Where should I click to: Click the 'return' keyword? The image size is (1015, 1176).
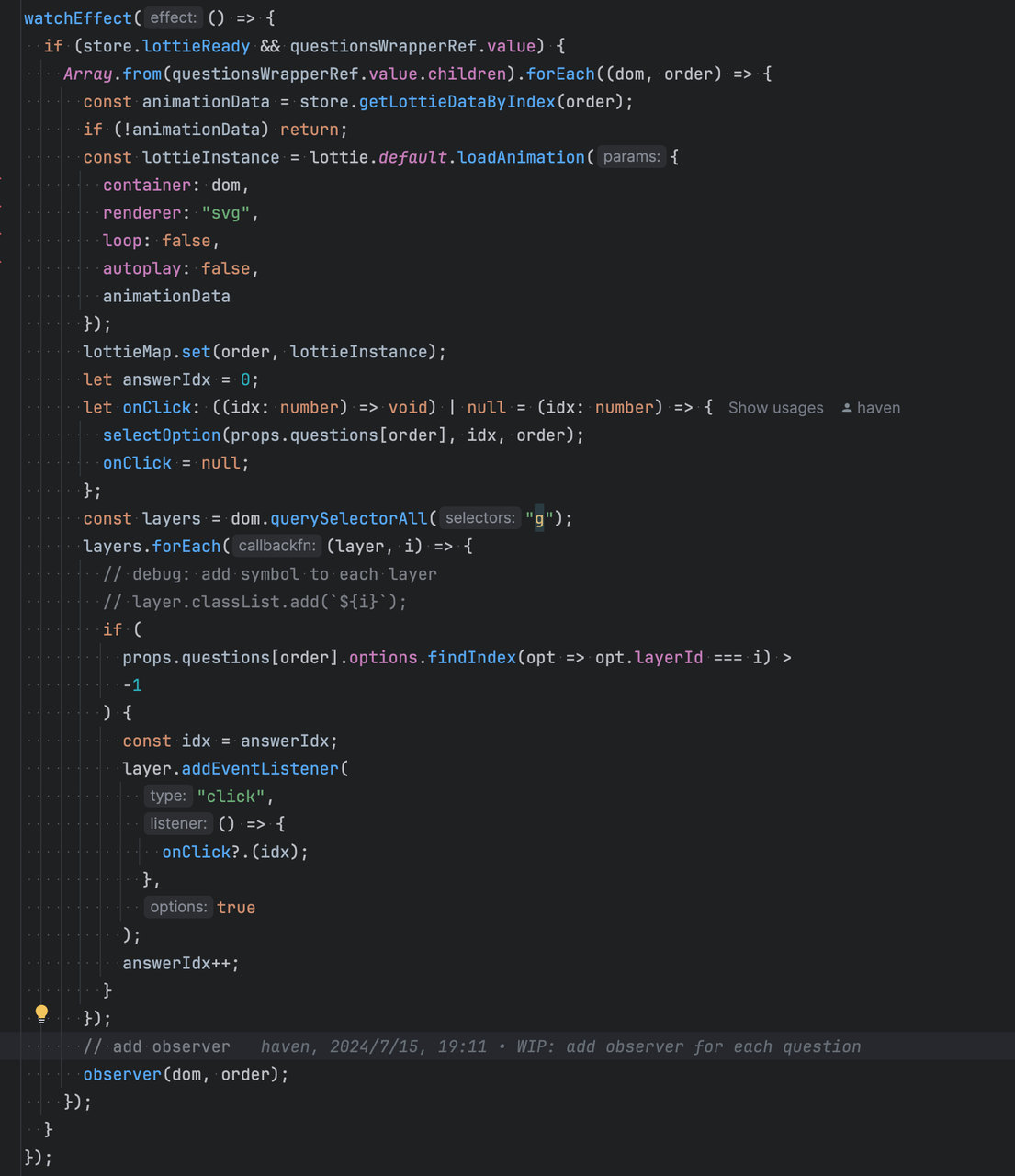pos(310,130)
